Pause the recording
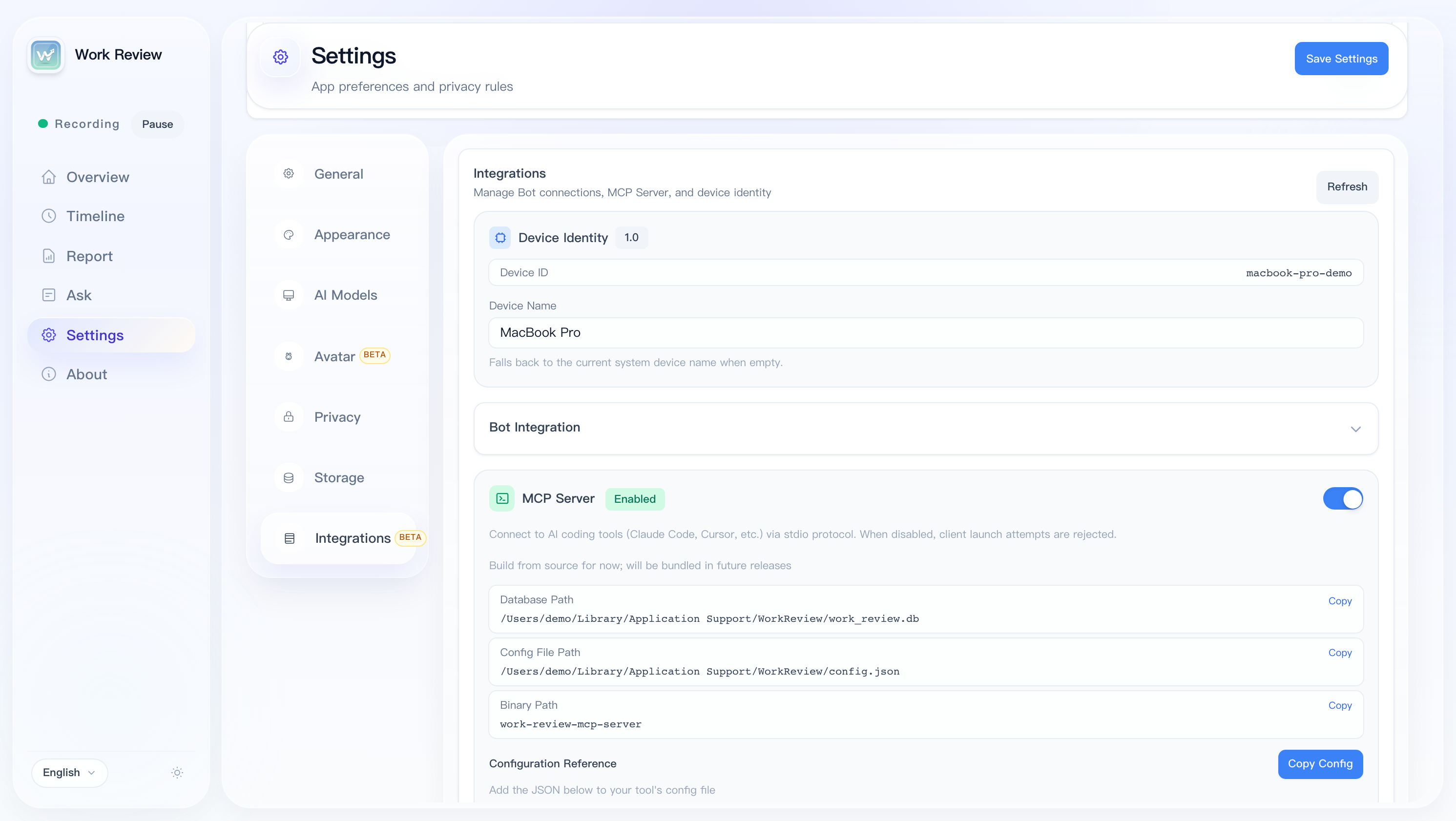The width and height of the screenshot is (1456, 821). pyautogui.click(x=157, y=124)
